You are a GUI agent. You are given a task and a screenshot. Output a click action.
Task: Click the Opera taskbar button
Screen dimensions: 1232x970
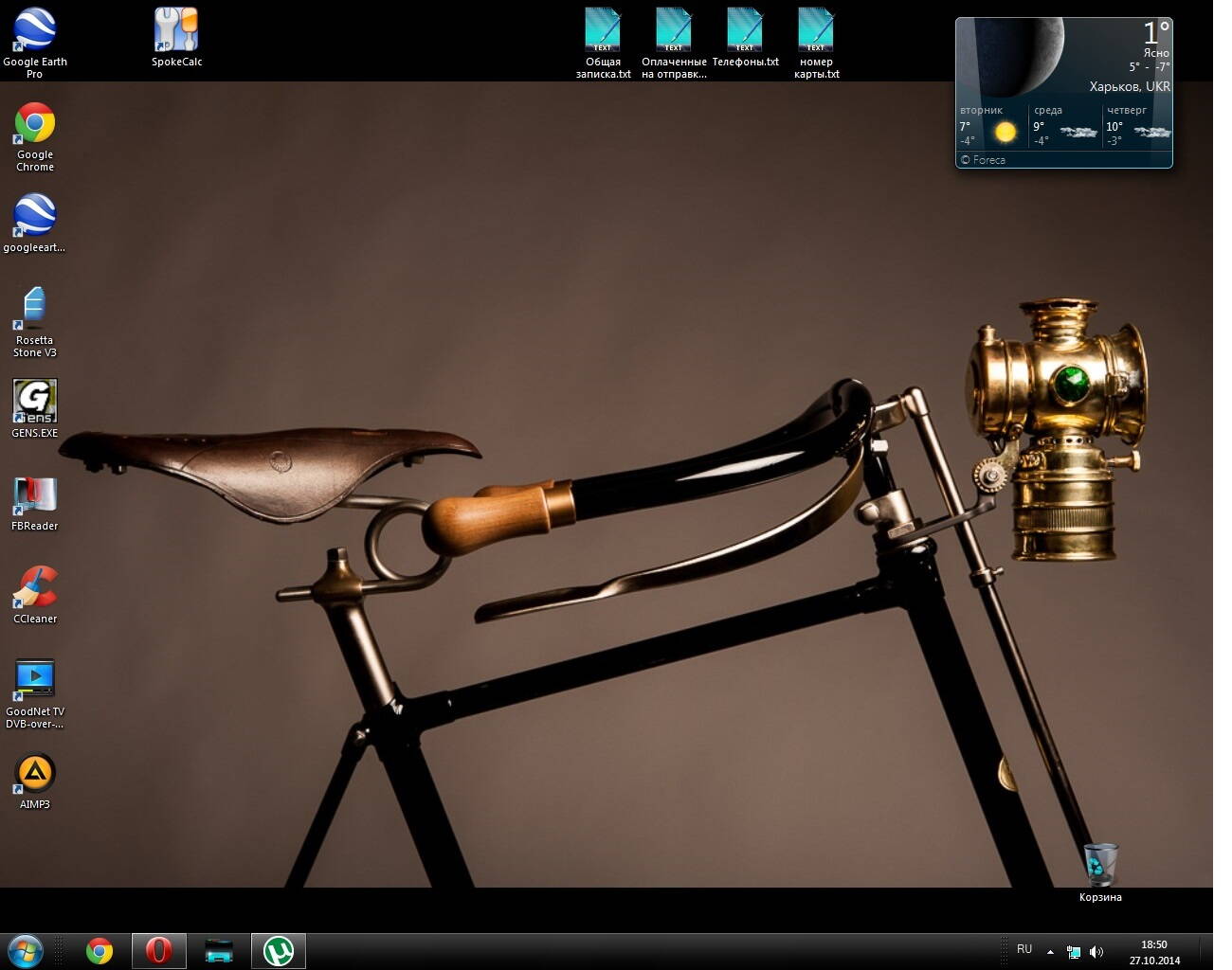pos(158,950)
